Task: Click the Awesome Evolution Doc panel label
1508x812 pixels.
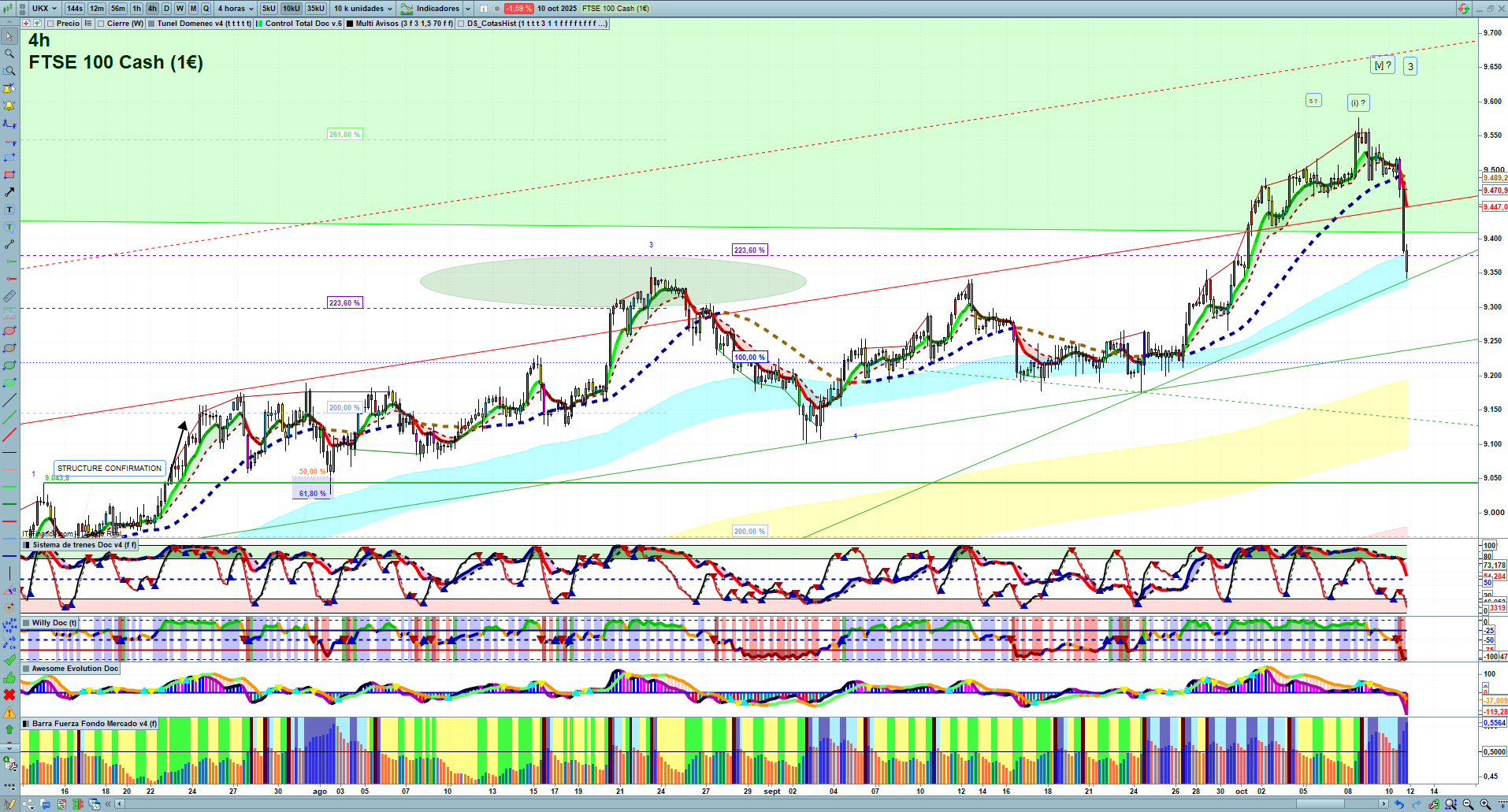Action: pos(75,669)
